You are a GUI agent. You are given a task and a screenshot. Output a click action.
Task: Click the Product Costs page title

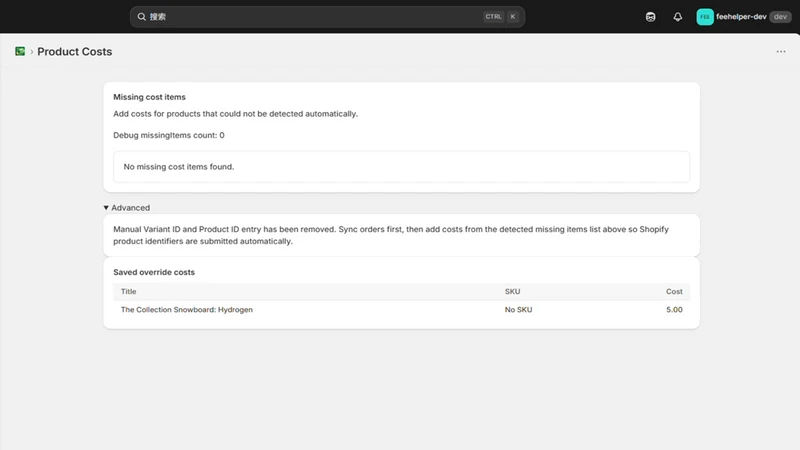[x=74, y=52]
